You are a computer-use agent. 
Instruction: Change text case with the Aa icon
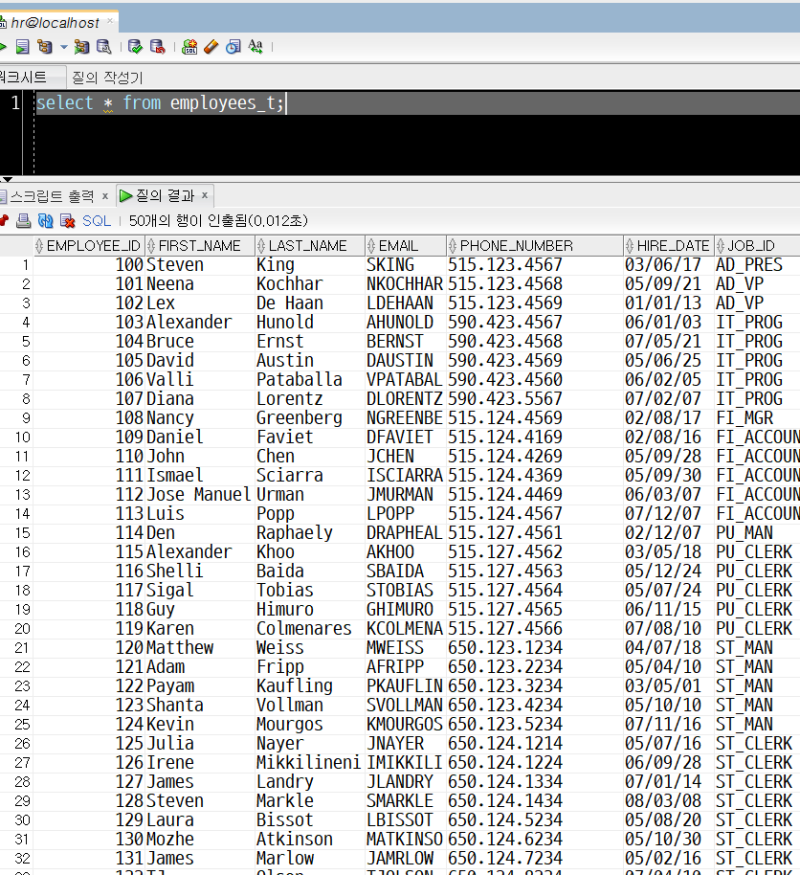[254, 46]
